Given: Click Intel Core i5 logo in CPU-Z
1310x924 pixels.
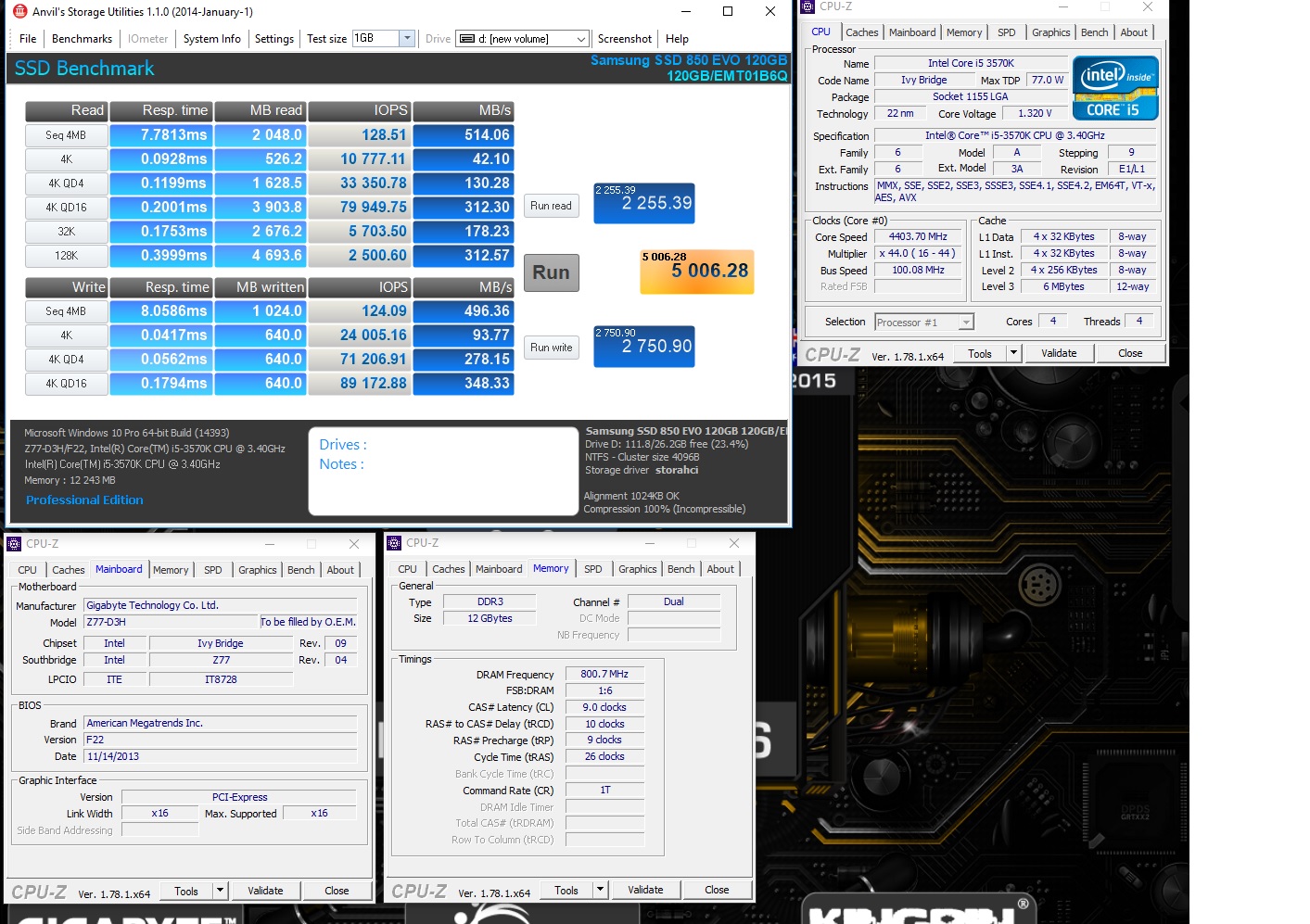Looking at the screenshot, I should (1115, 88).
